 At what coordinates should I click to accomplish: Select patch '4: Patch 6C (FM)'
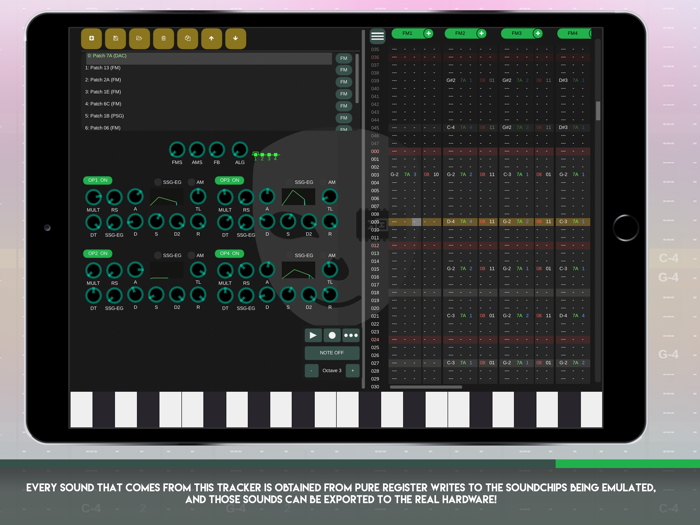[x=208, y=104]
